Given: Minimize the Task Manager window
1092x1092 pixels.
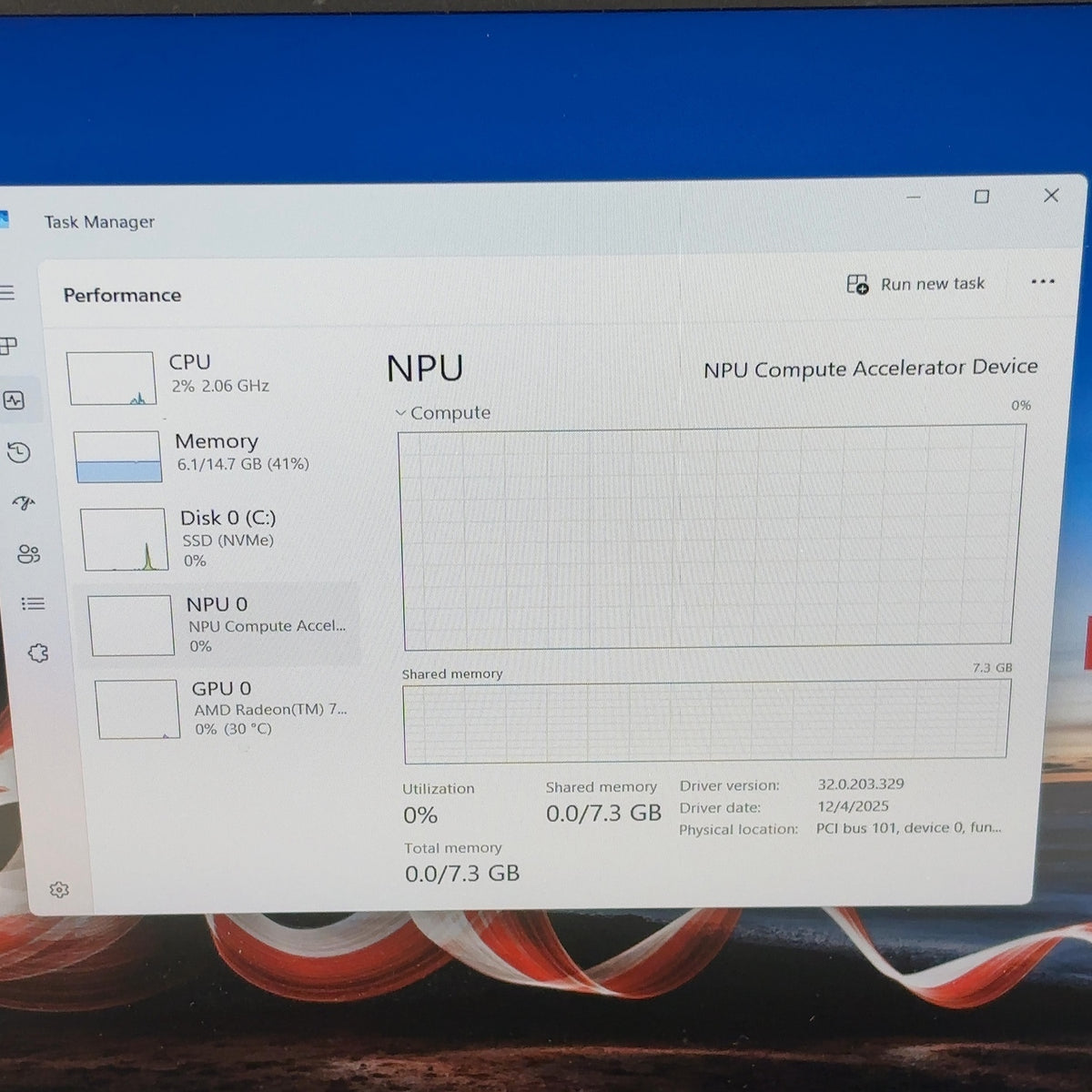Looking at the screenshot, I should point(914,197).
